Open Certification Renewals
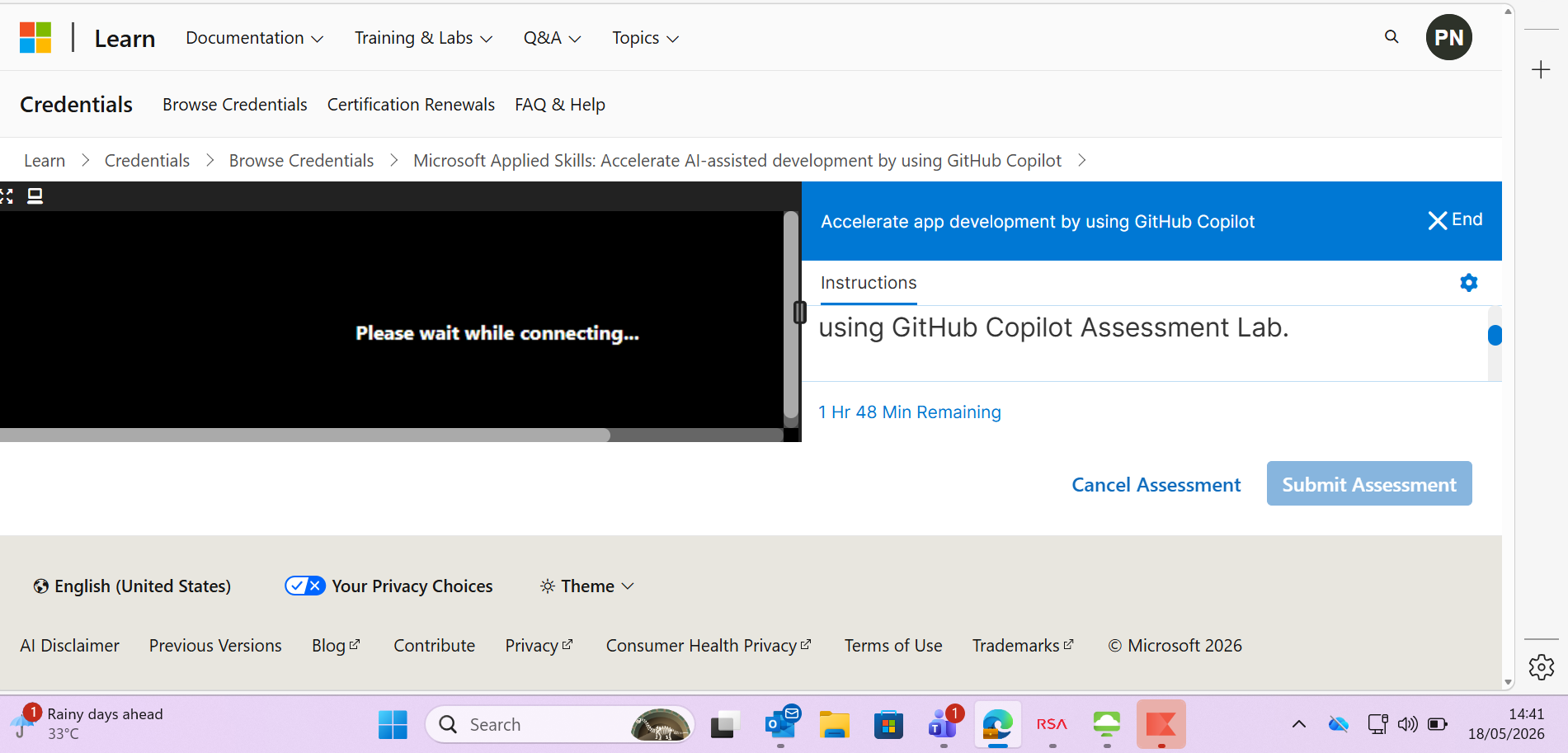Screen dimensions: 1568x753 [x=411, y=105]
